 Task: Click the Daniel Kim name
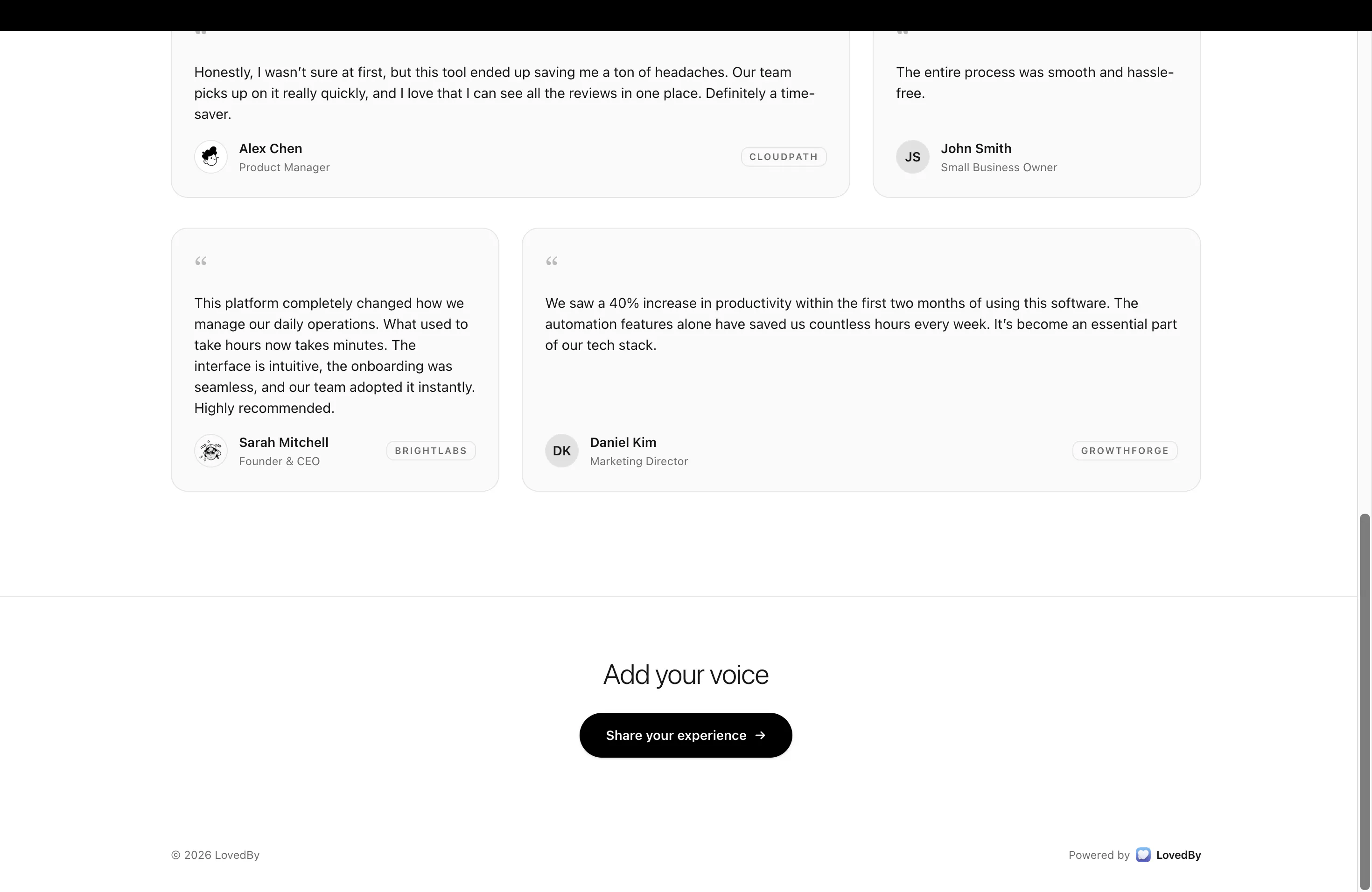point(623,443)
